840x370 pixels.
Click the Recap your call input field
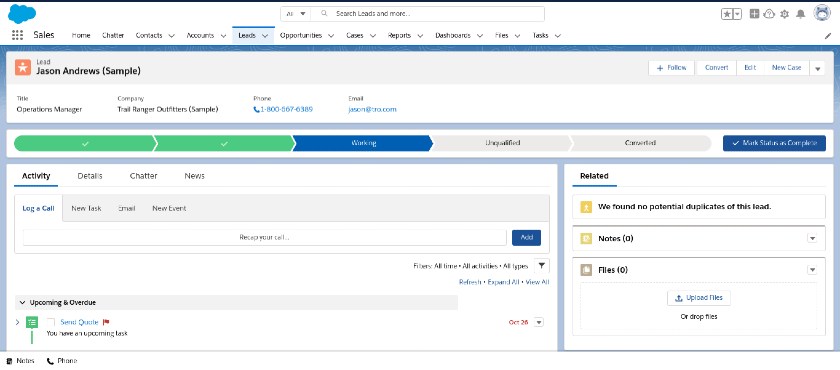coord(265,238)
